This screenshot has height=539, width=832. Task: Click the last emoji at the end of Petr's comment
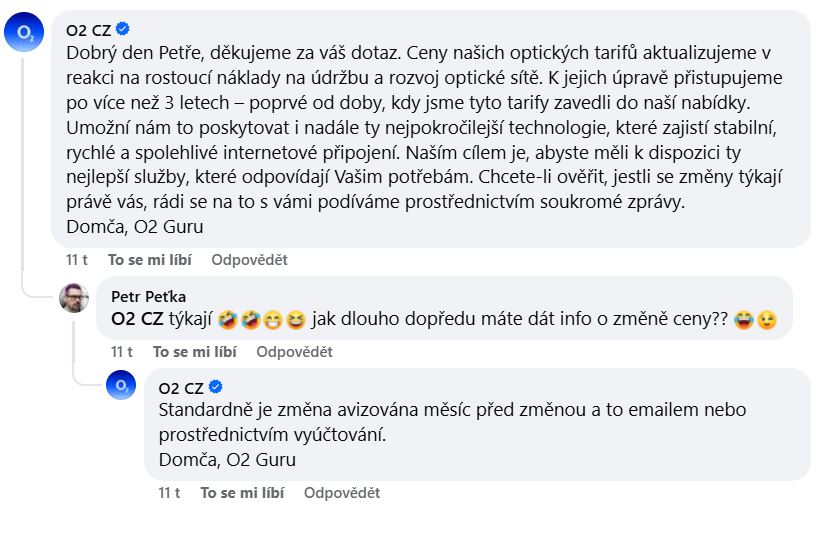(x=768, y=321)
